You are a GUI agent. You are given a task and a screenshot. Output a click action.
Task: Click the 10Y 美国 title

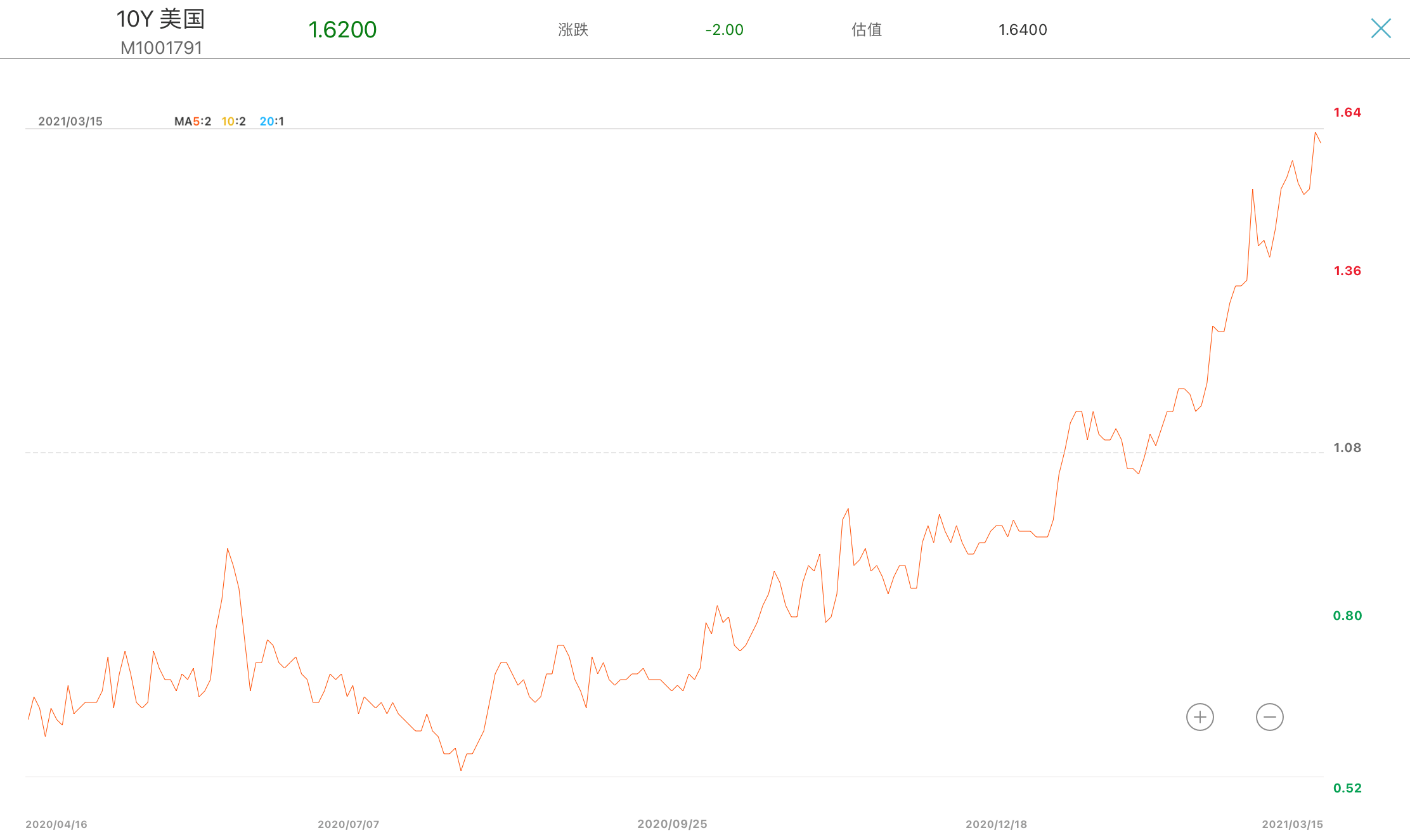coord(160,19)
